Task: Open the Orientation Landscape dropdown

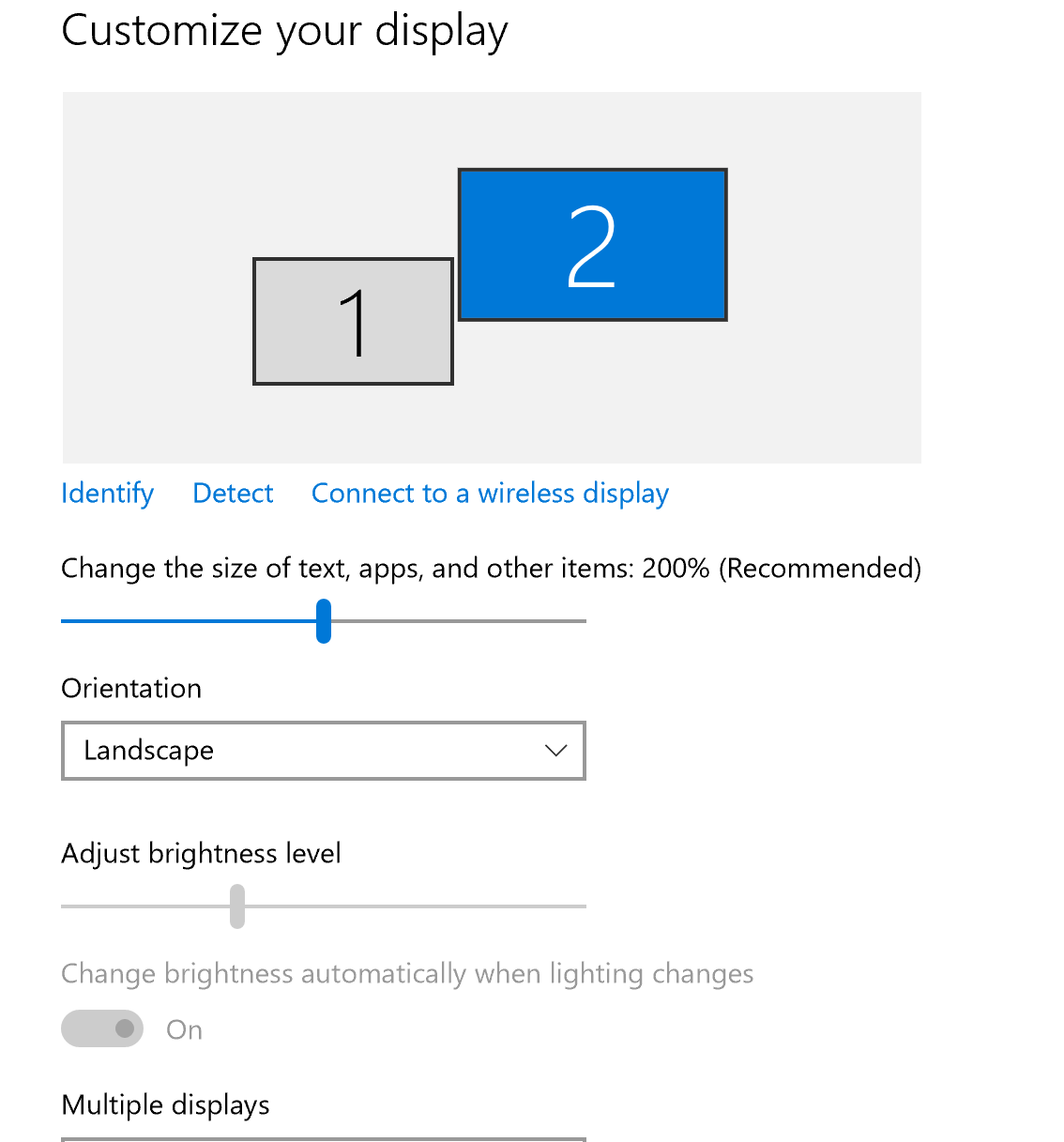Action: (323, 751)
